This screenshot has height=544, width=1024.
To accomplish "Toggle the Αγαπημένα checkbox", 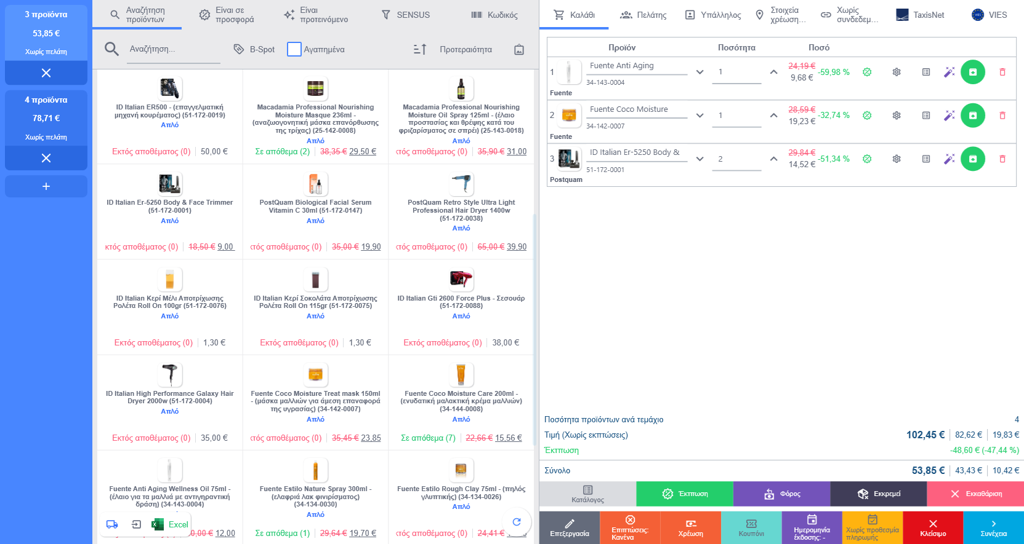I will pyautogui.click(x=294, y=50).
